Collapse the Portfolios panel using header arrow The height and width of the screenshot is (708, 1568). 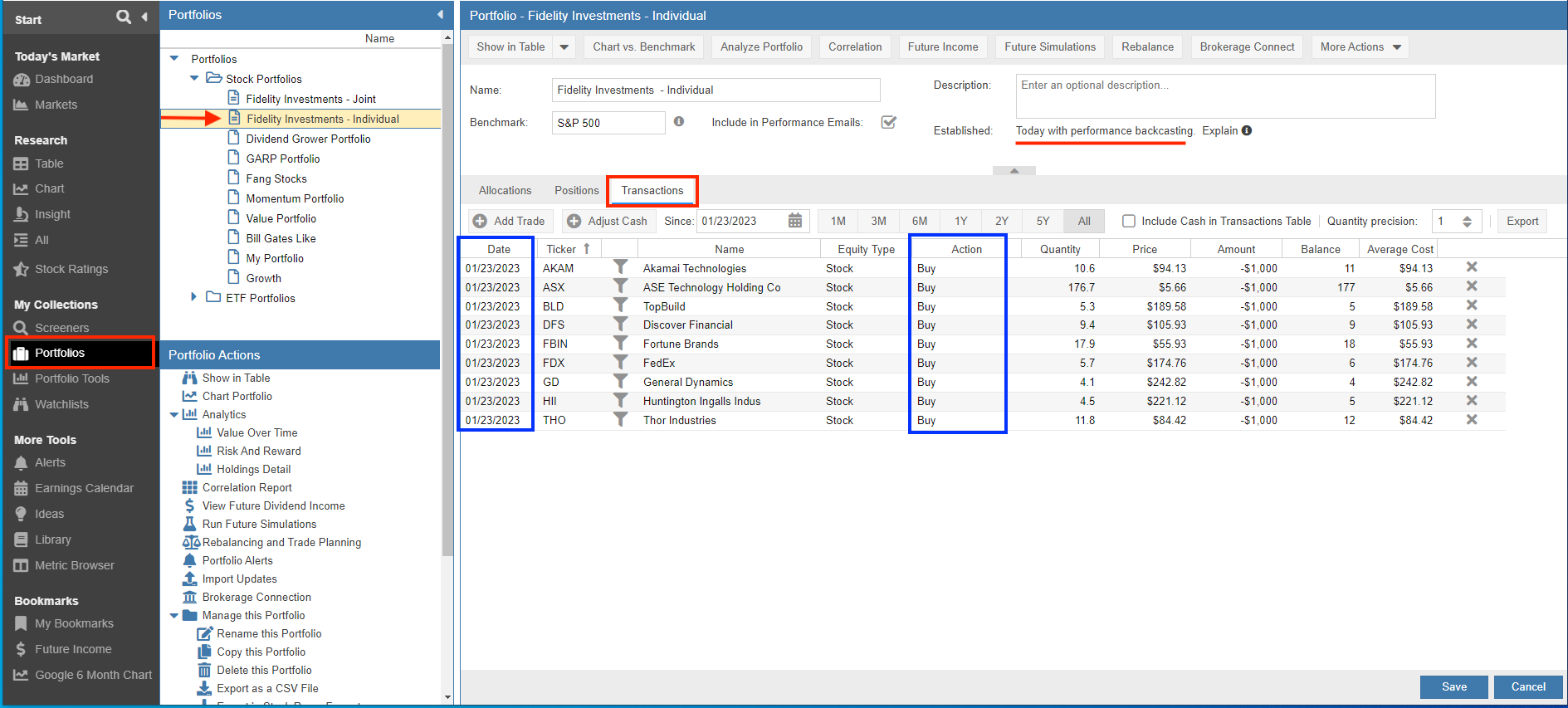[x=440, y=15]
